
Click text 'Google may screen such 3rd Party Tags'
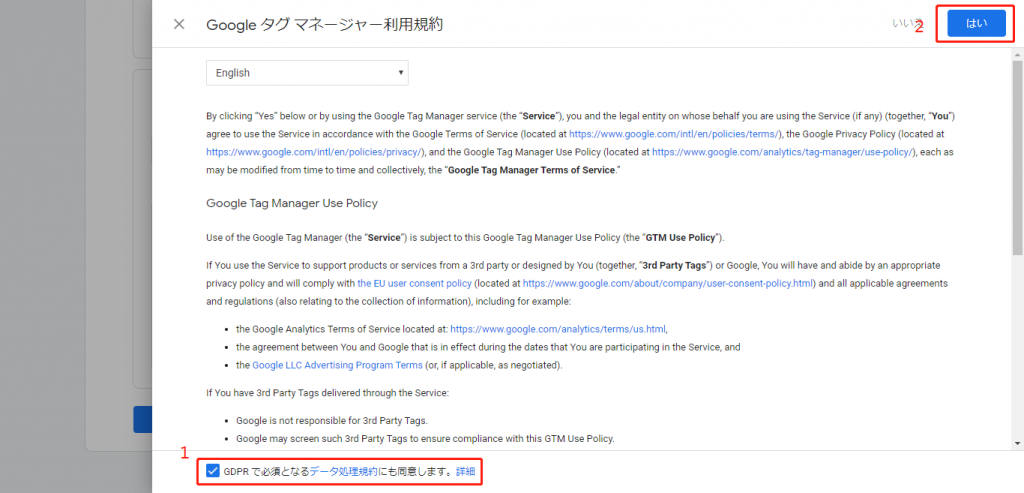pyautogui.click(x=320, y=439)
